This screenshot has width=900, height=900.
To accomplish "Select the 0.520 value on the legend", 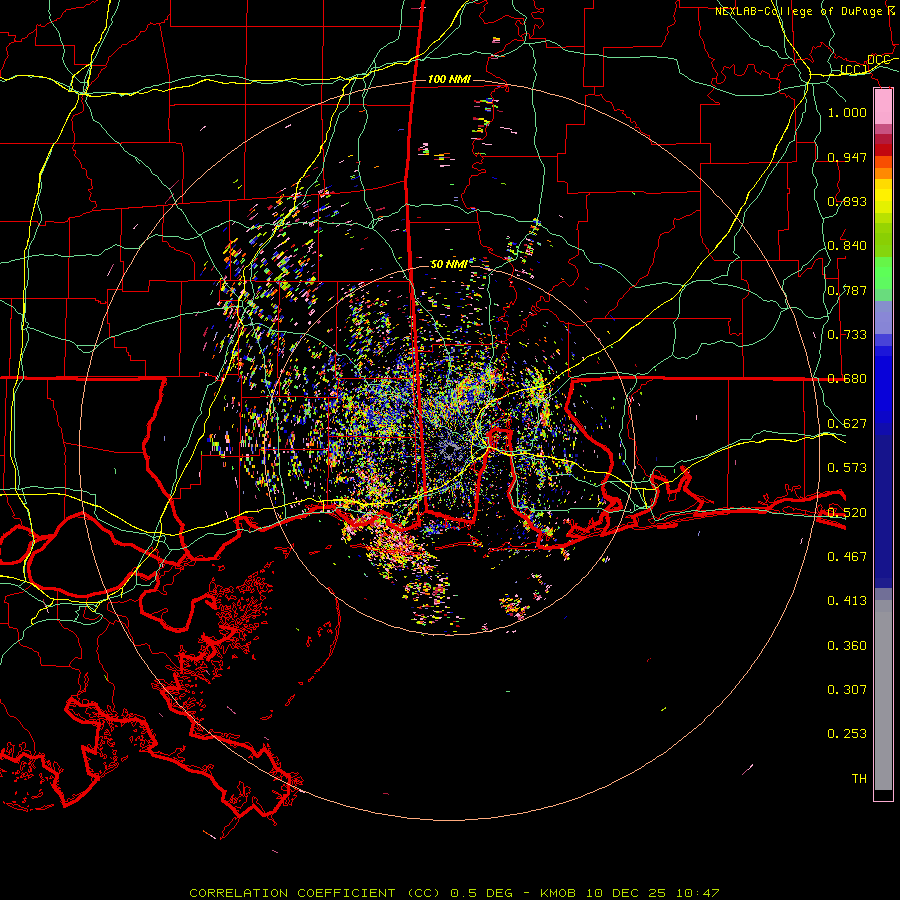I will coord(847,513).
